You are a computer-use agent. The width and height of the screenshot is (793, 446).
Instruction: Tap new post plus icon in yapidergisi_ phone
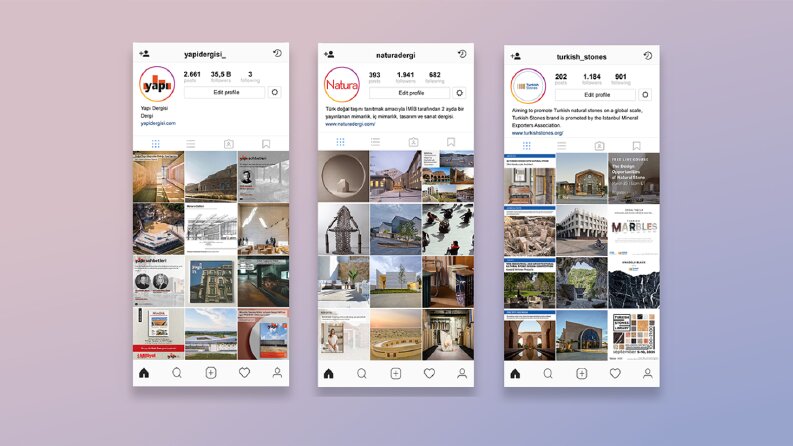pos(211,373)
